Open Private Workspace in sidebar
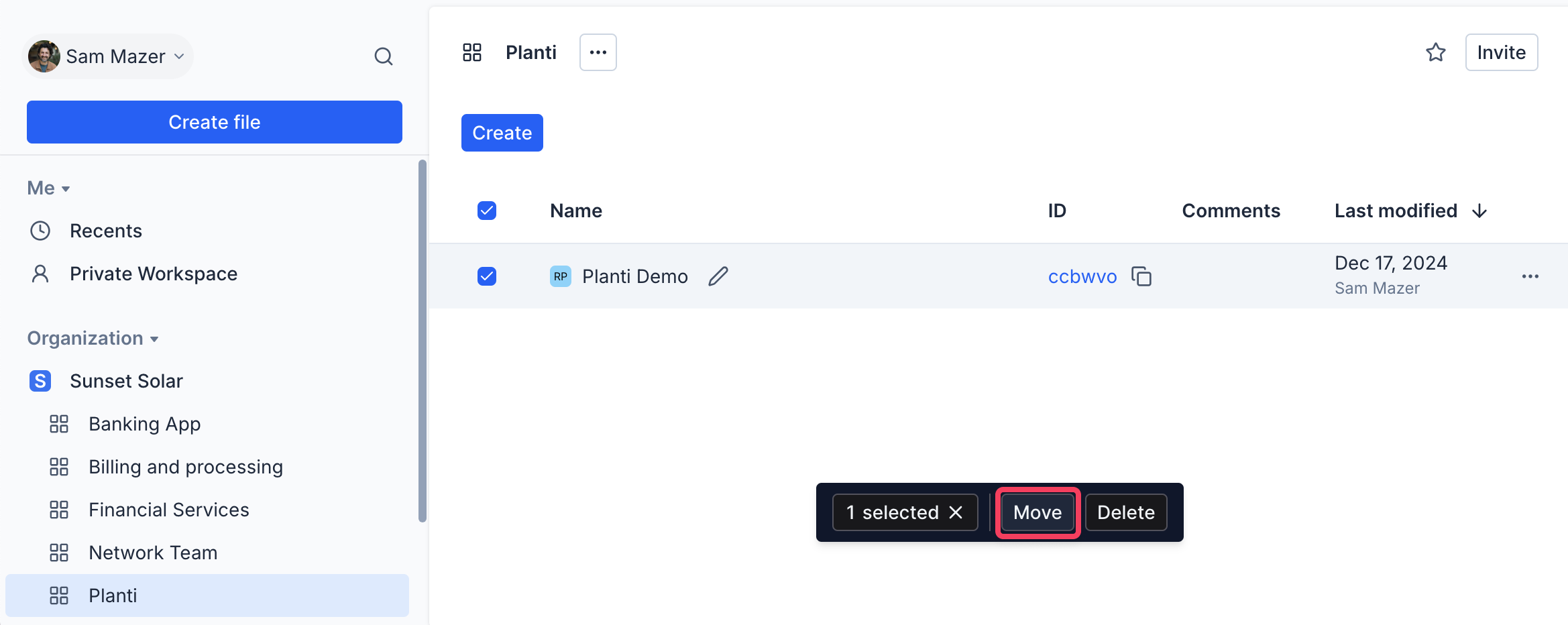 tap(153, 274)
